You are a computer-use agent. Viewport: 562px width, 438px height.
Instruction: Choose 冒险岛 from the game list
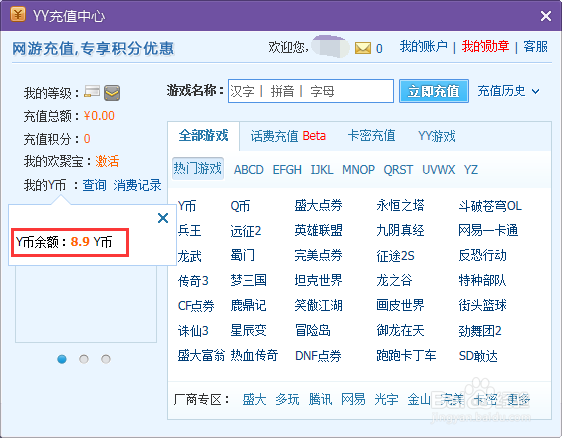pos(313,330)
